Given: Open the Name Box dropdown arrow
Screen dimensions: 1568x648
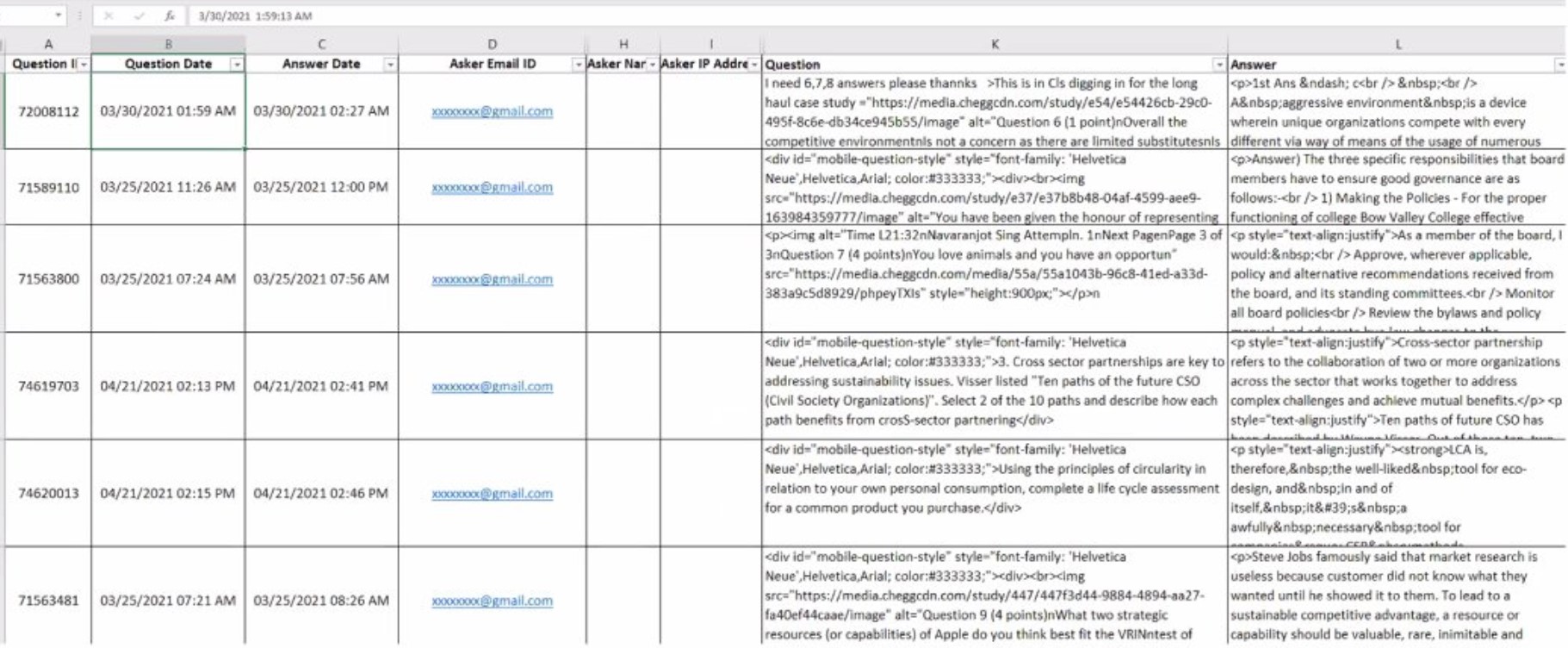Looking at the screenshot, I should coord(58,16).
